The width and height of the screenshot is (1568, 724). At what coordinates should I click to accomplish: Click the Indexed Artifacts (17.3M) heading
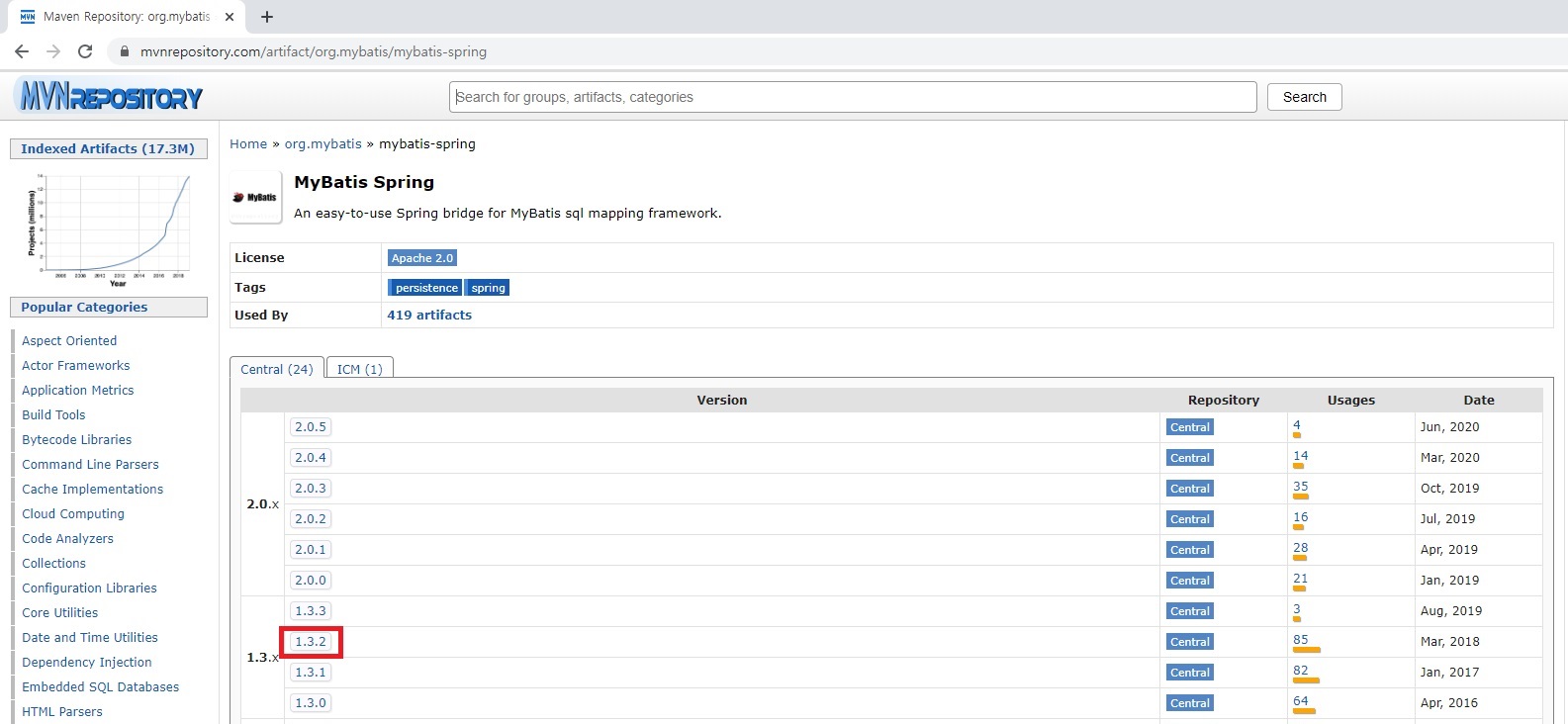point(108,149)
